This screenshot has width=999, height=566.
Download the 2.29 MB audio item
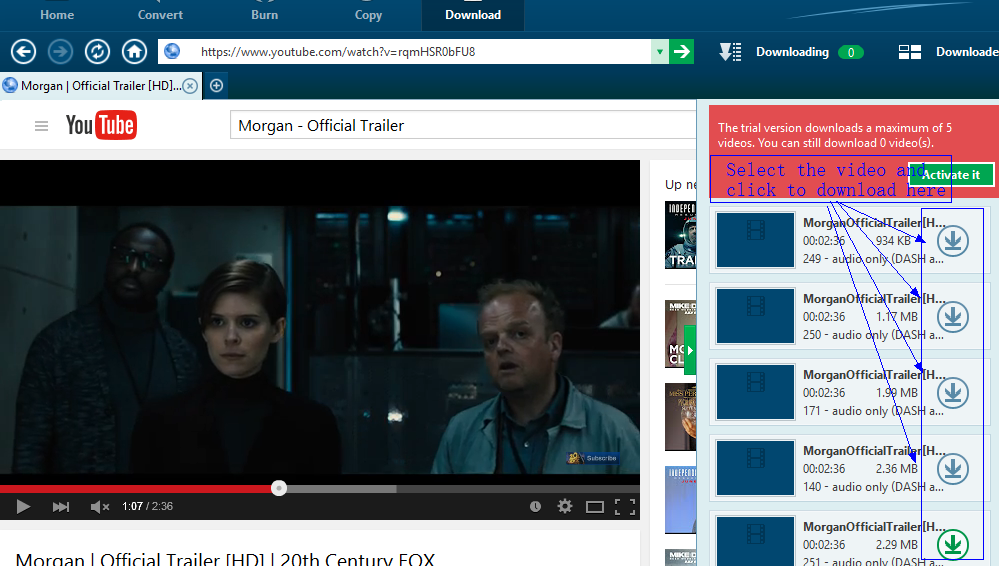(953, 544)
